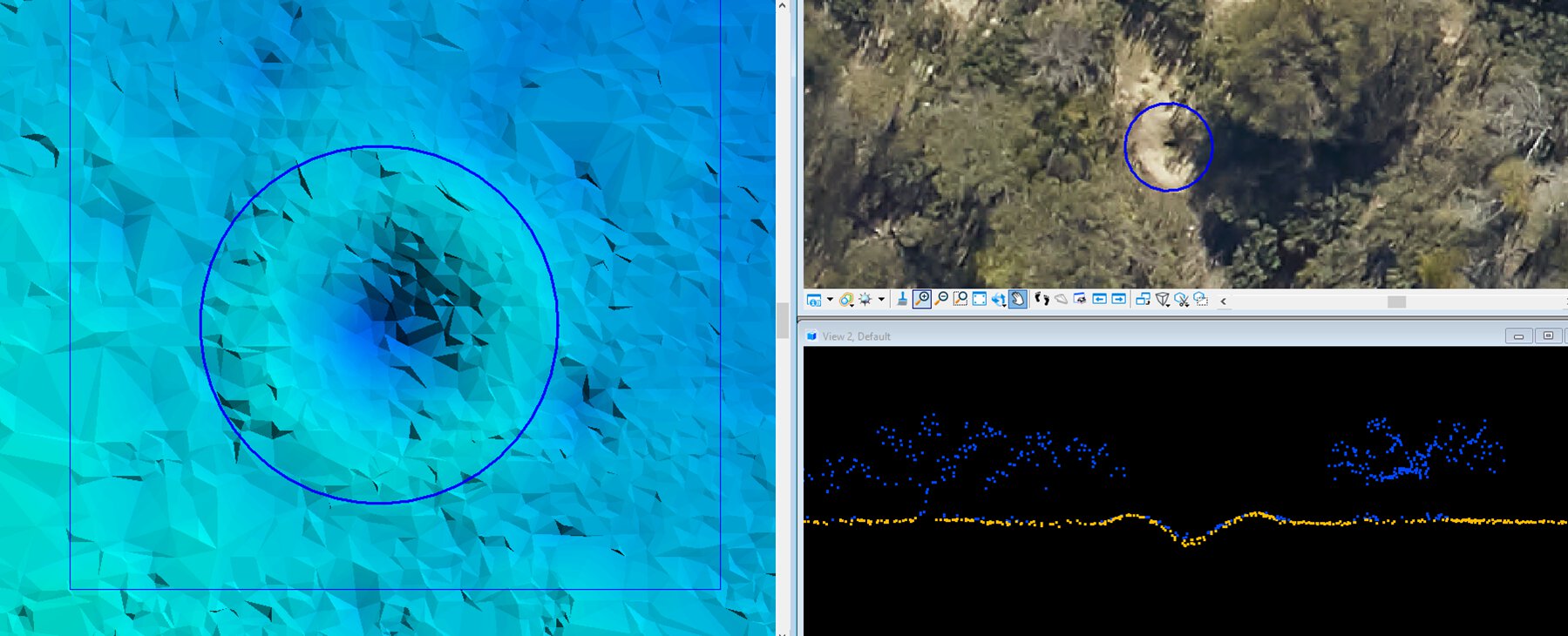
Task: Click the scroll up arrow of left pane
Action: pos(783,6)
